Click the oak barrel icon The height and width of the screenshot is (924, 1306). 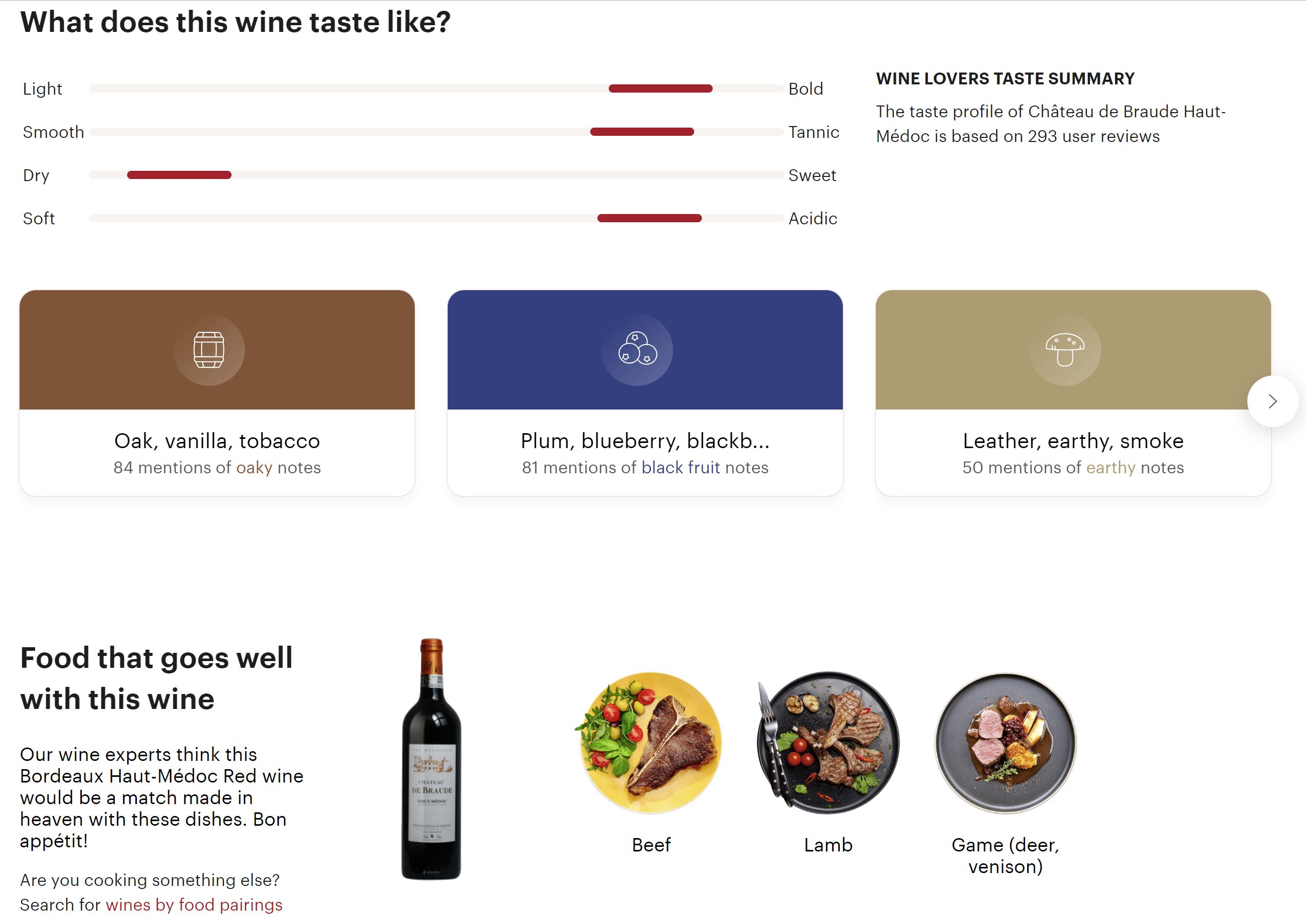pyautogui.click(x=209, y=350)
